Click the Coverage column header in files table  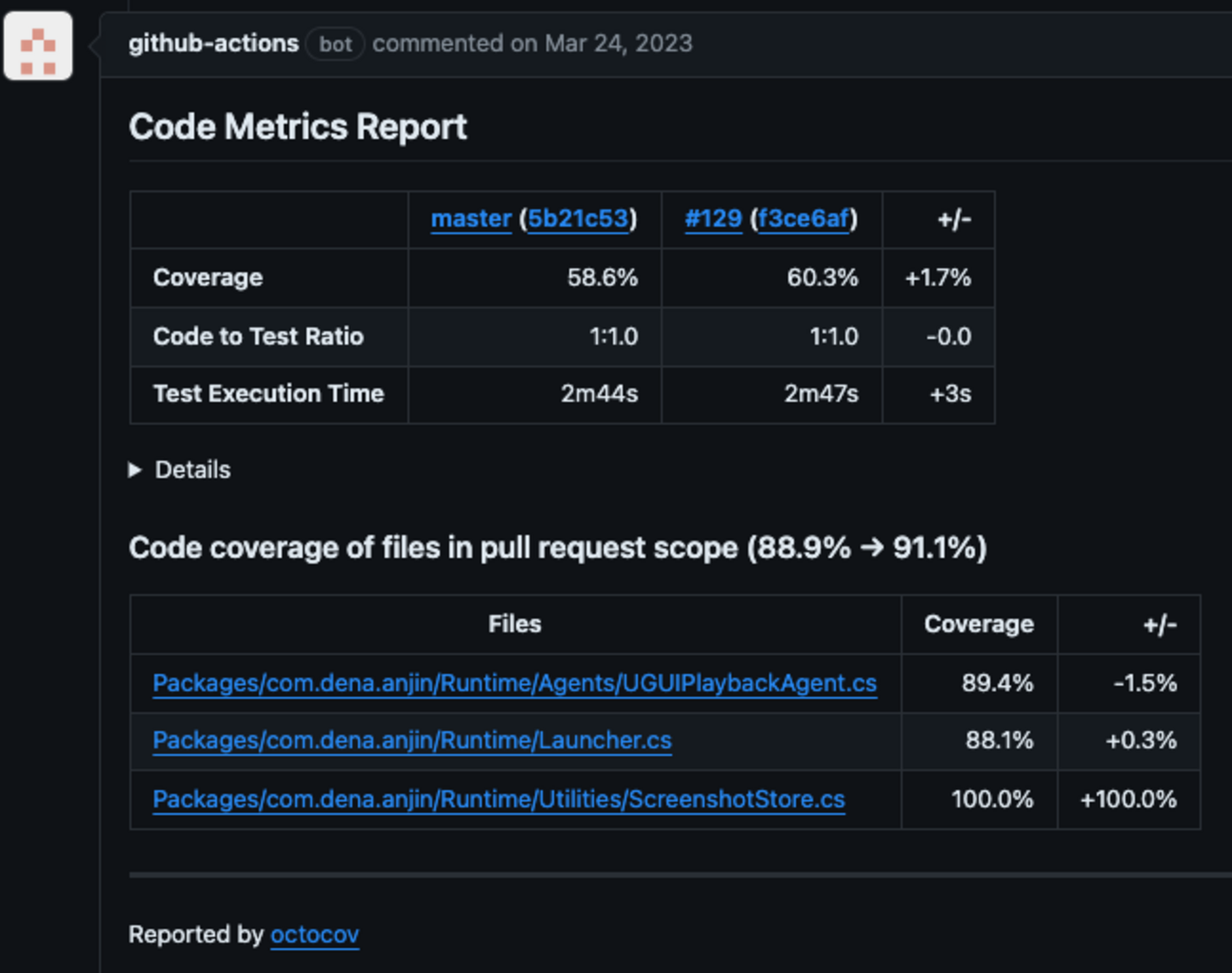pyautogui.click(x=979, y=624)
